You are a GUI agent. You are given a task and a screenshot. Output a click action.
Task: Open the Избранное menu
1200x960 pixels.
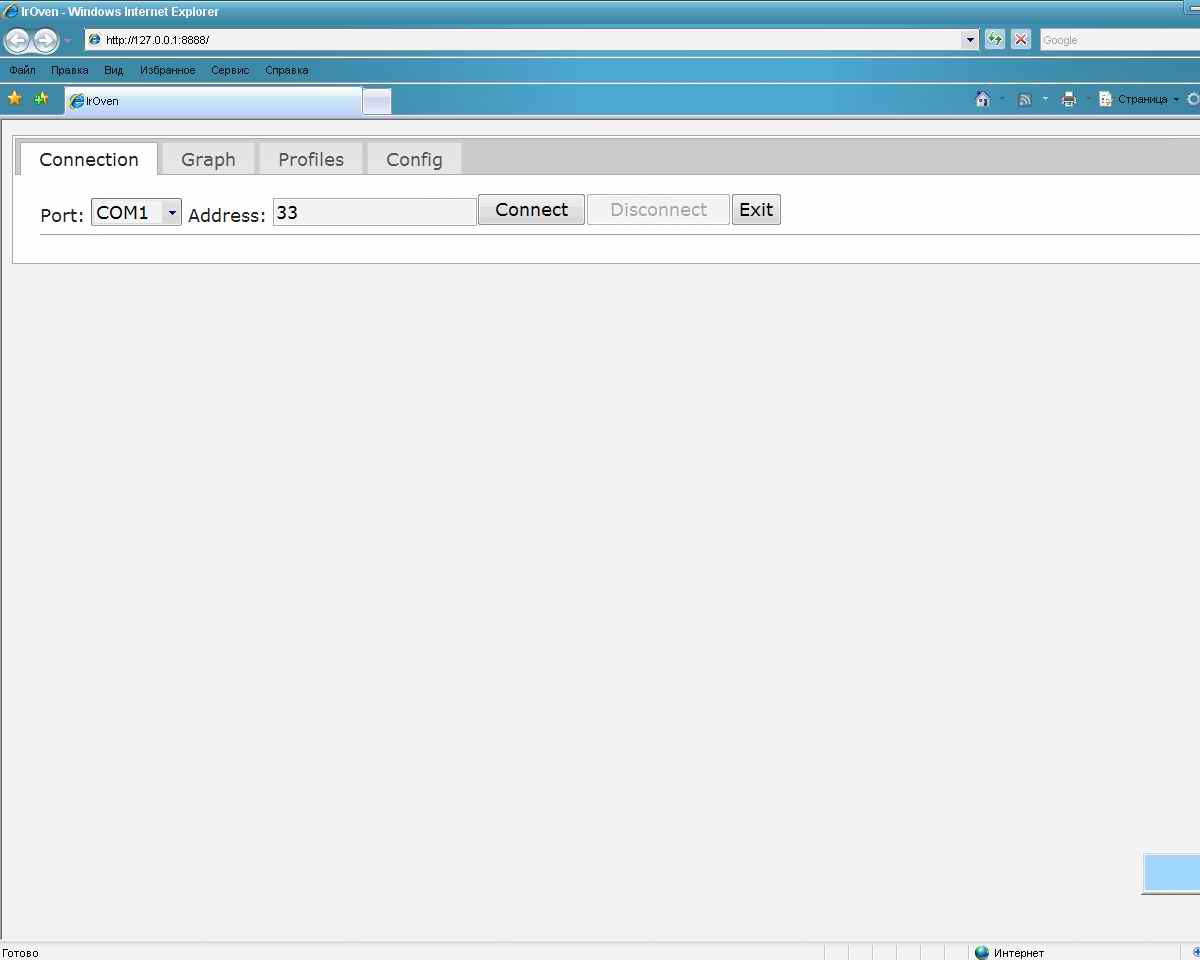168,71
